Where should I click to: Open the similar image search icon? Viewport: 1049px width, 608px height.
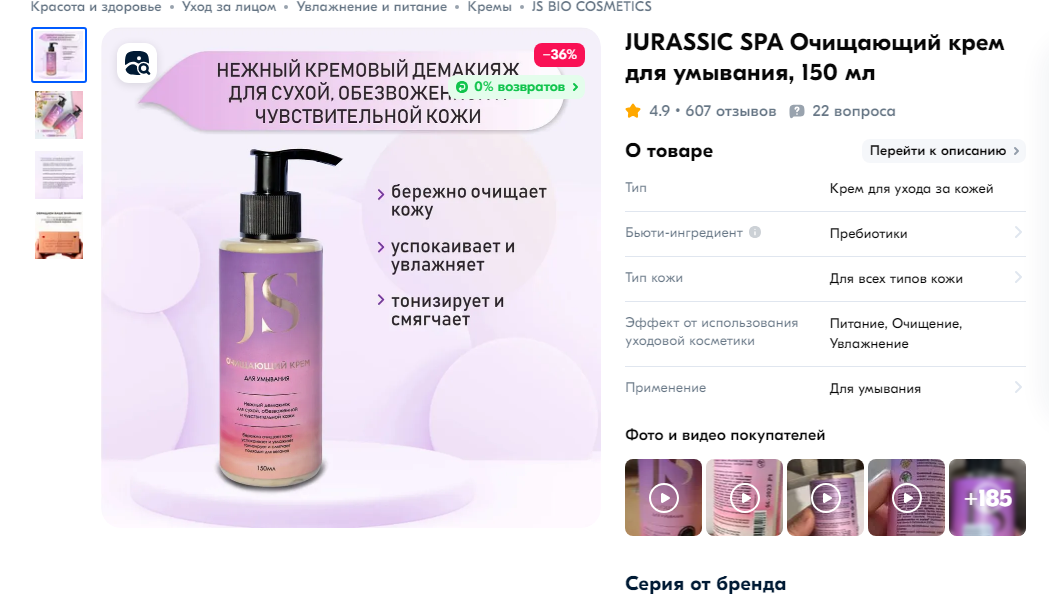pos(137,64)
